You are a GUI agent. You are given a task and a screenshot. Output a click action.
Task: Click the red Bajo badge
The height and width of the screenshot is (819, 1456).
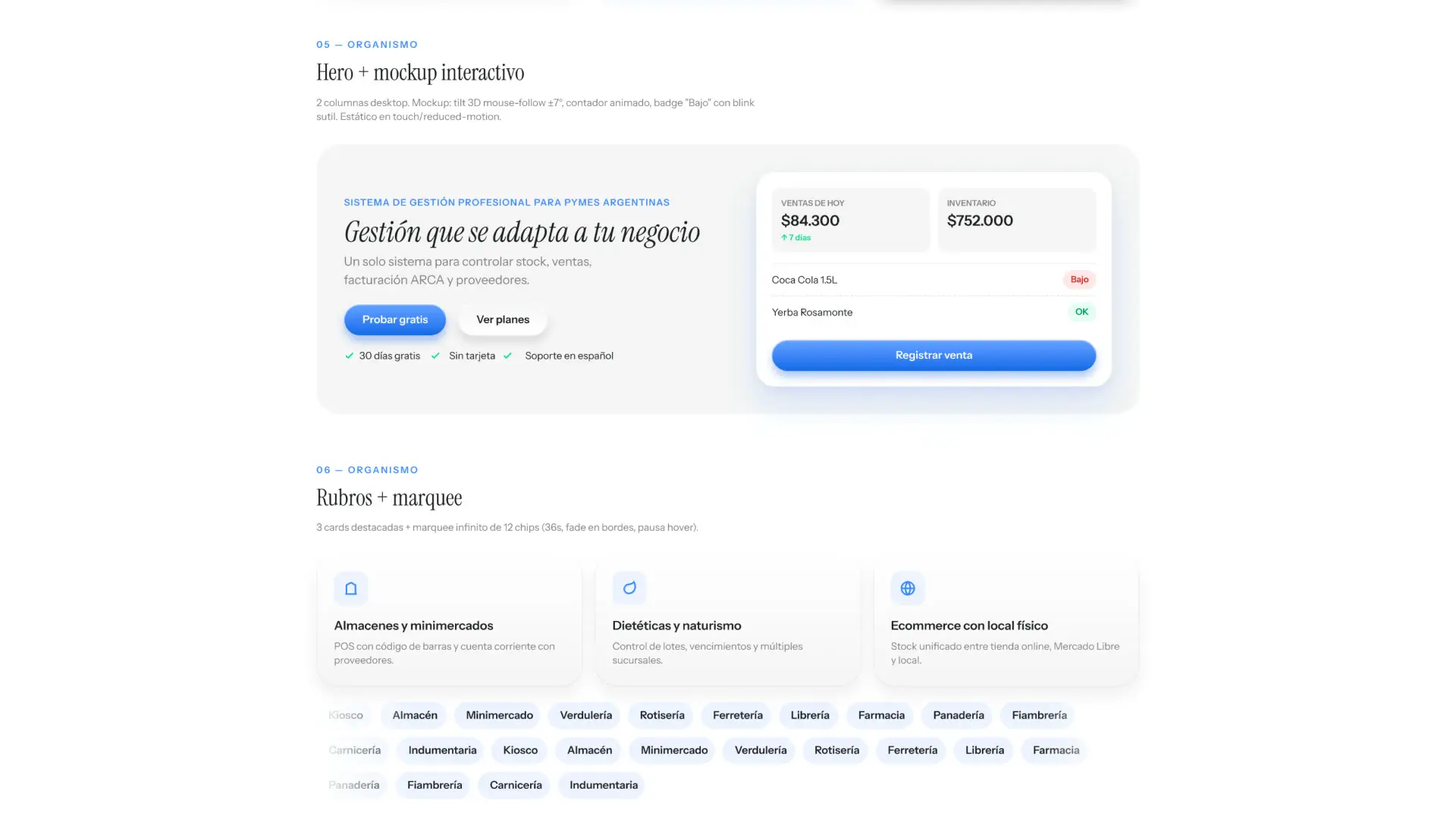click(x=1079, y=280)
